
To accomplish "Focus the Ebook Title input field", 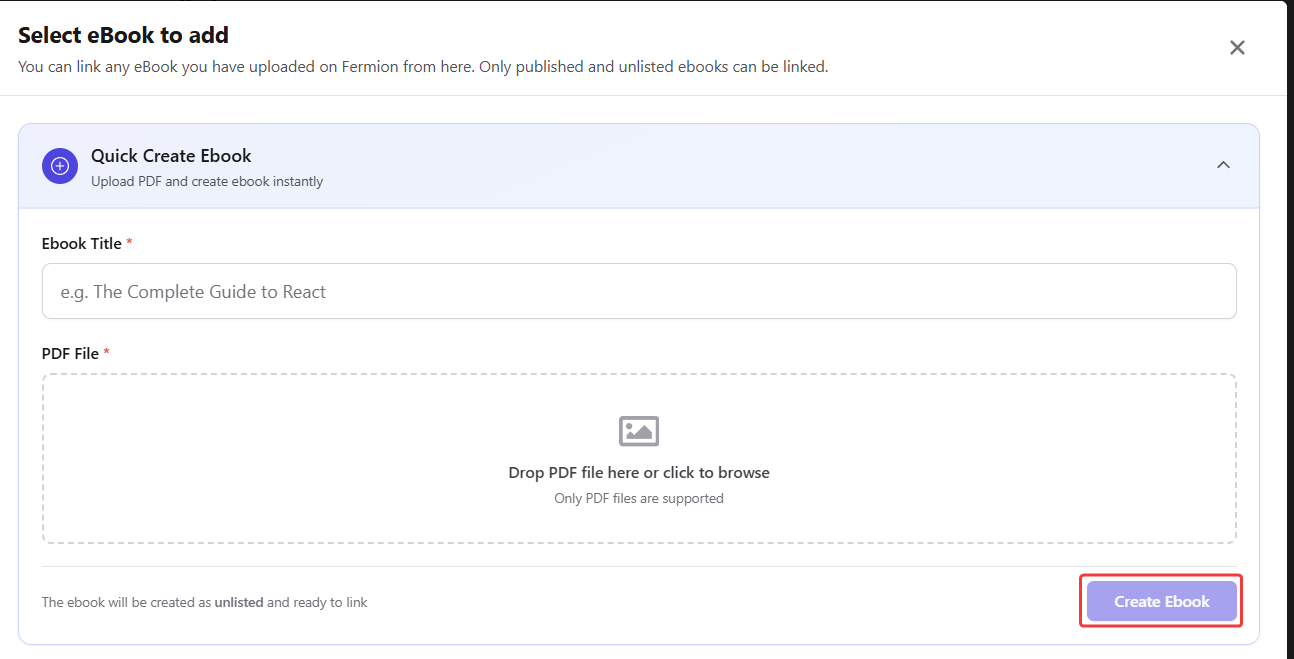I will pyautogui.click(x=638, y=292).
